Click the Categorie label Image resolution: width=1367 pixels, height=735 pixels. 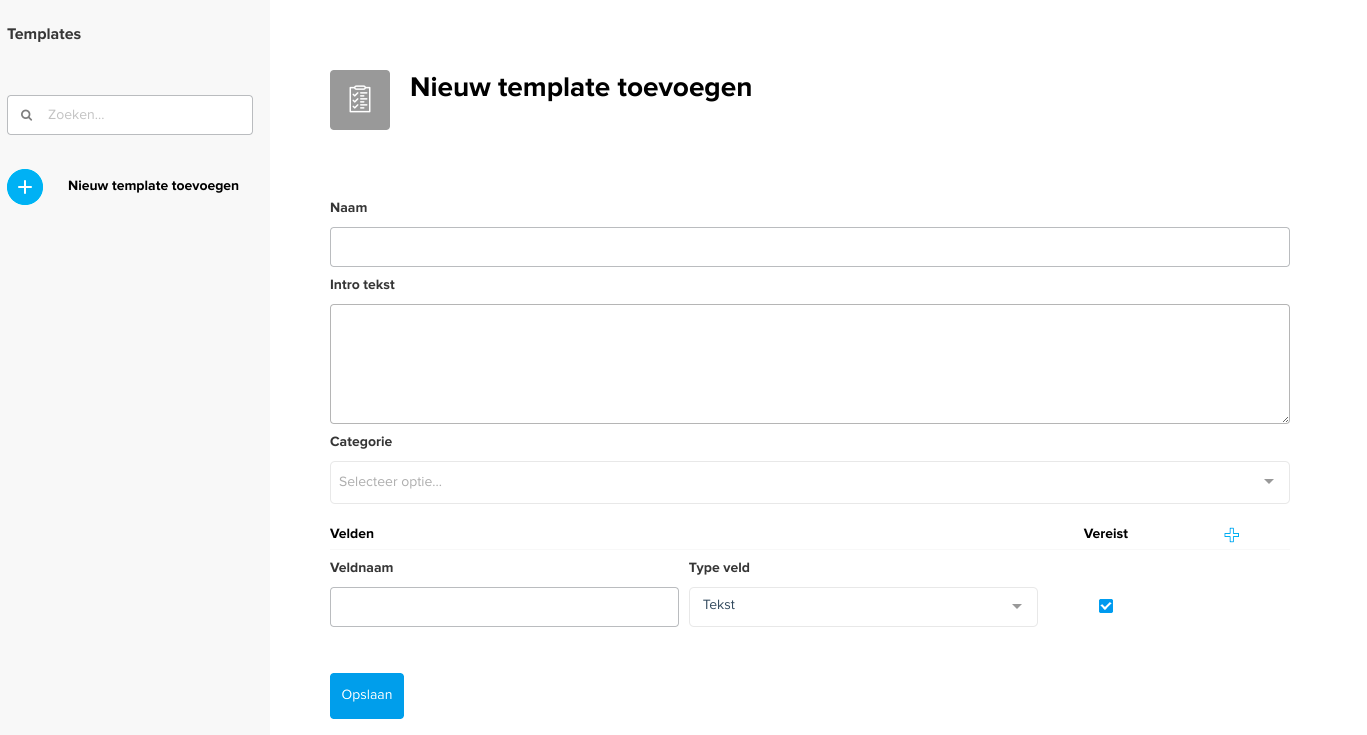click(x=361, y=442)
